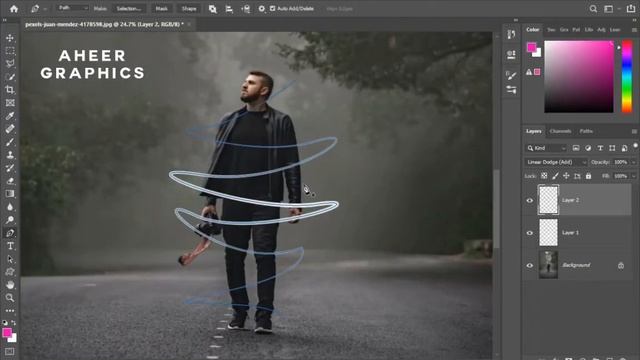Switch to the Gradients tab

pos(564,30)
